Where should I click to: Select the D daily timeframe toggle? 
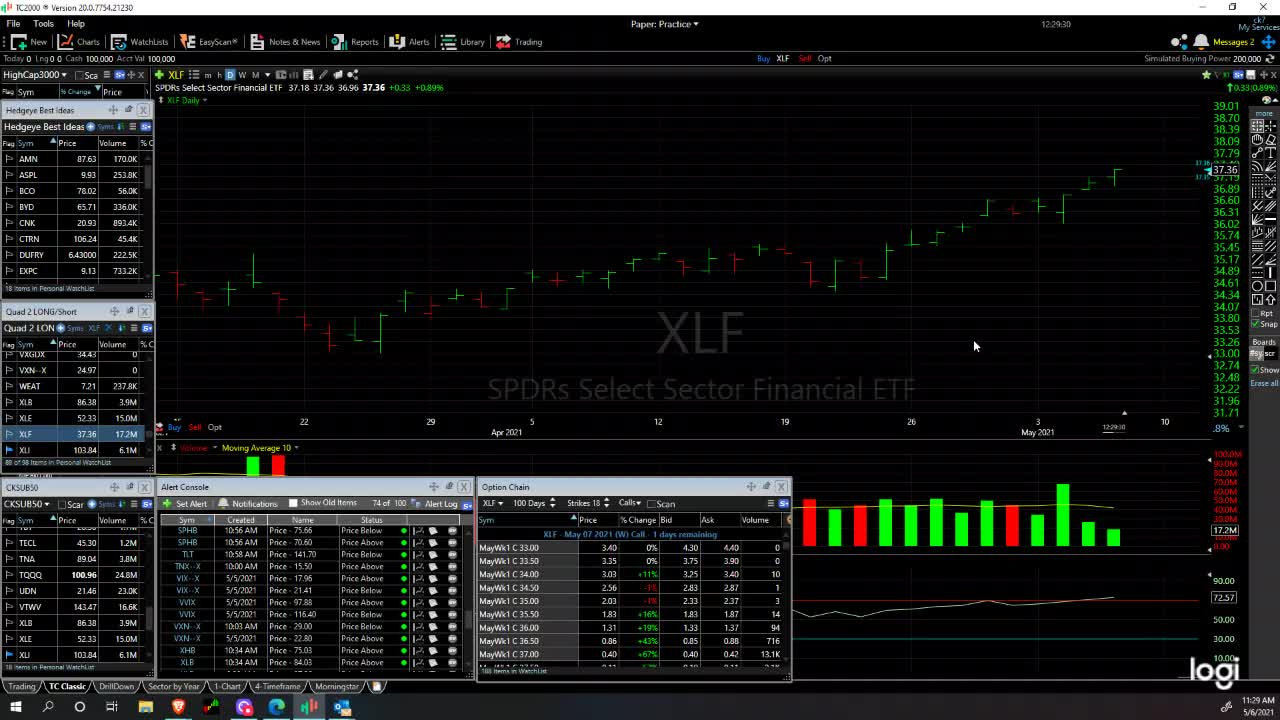pos(230,75)
